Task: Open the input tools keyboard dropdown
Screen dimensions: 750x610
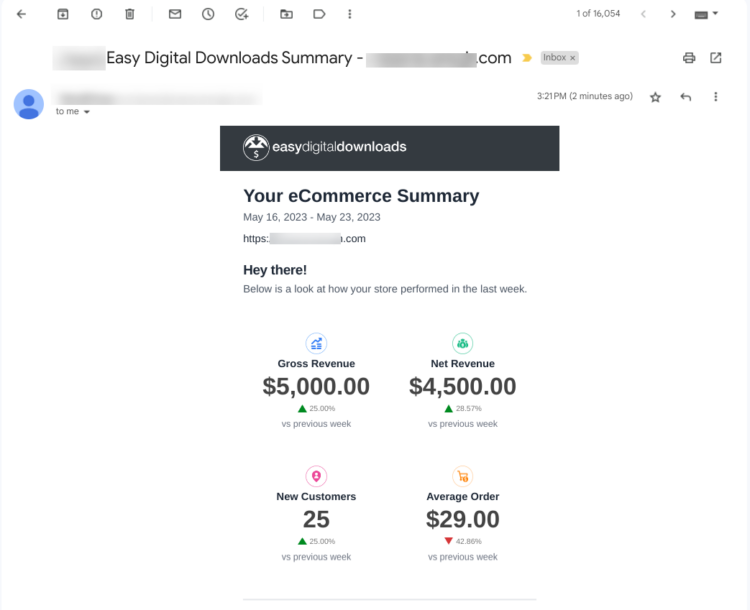Action: tap(706, 14)
